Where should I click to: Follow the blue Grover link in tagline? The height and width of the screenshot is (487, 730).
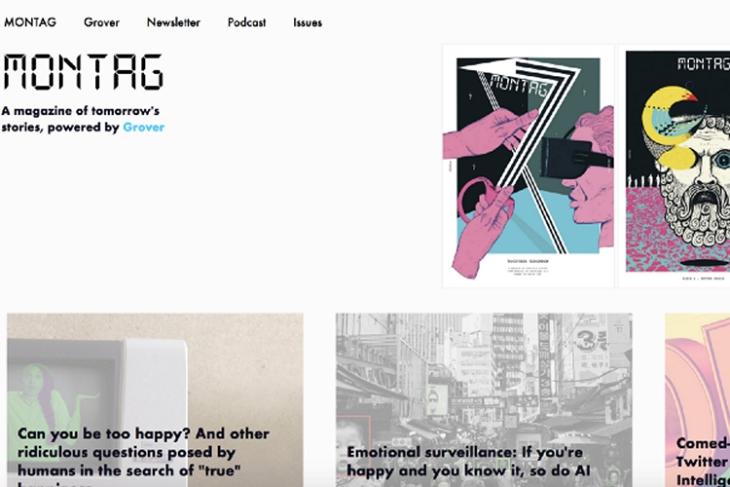point(143,127)
